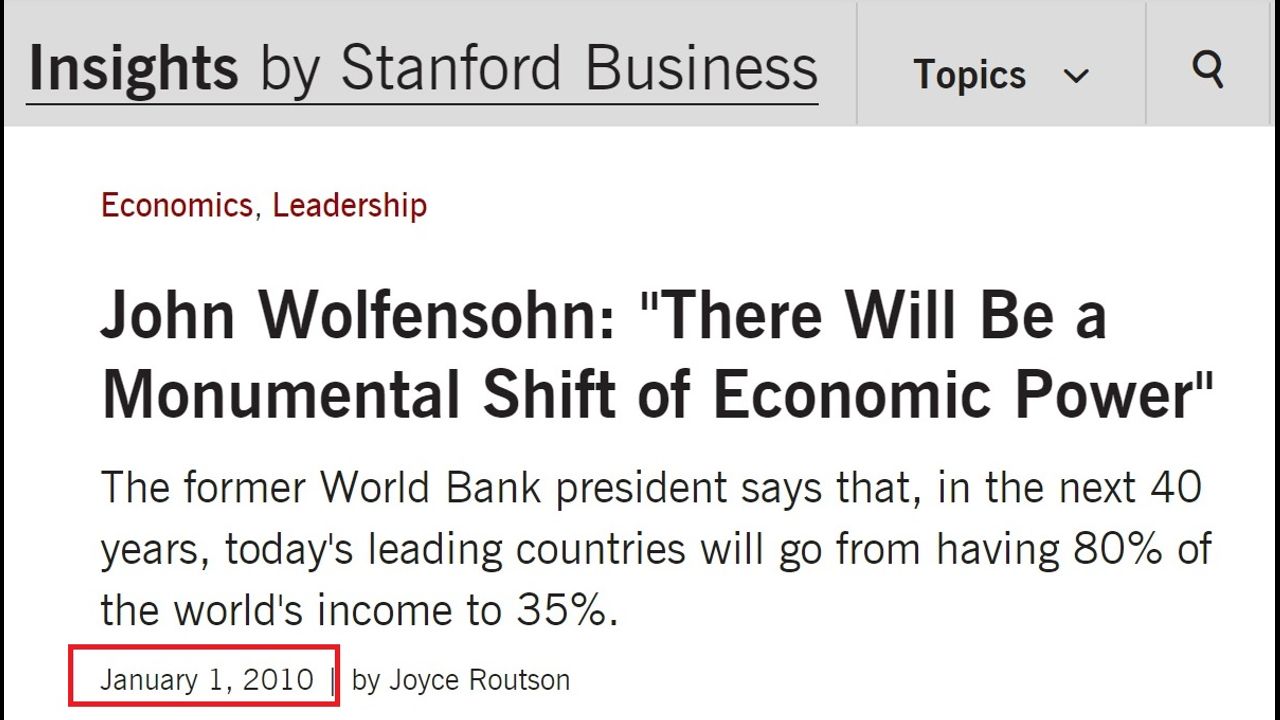Open author Joyce Routson's byline
Screen dimensions: 1280x720
479,680
